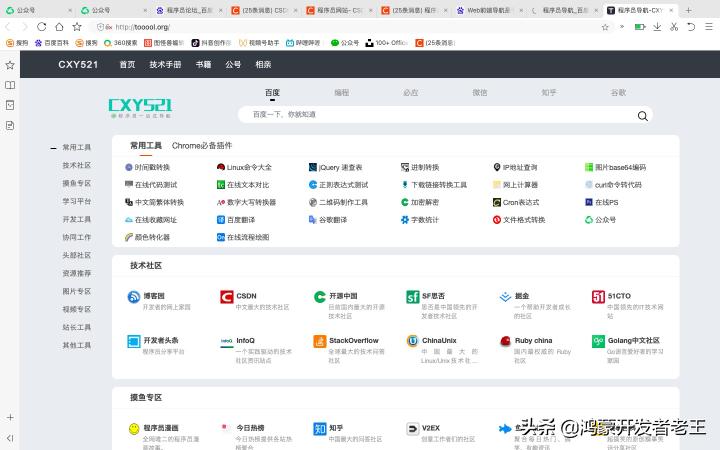Open the jQuery 速查表 link

pyautogui.click(x=336, y=167)
